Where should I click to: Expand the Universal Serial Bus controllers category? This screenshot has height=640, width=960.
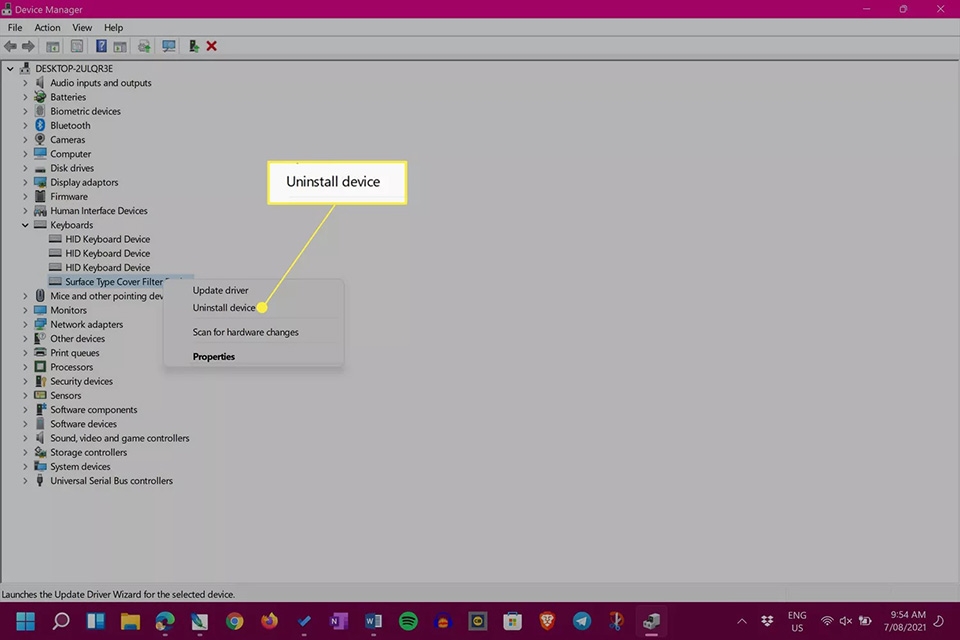(25, 481)
